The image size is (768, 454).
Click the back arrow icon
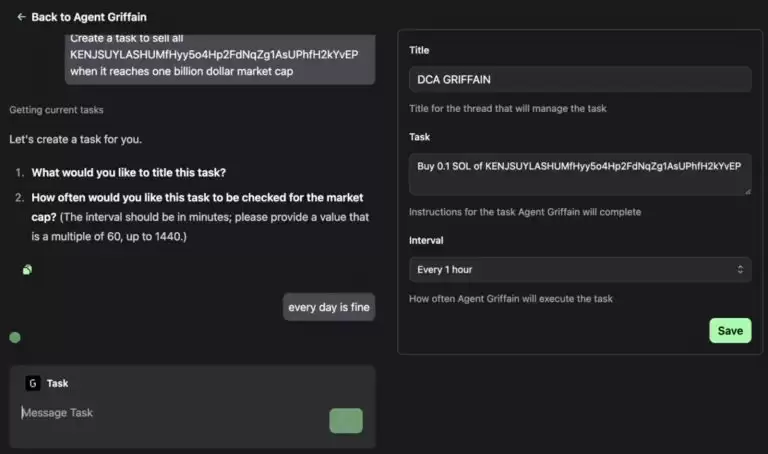(21, 17)
